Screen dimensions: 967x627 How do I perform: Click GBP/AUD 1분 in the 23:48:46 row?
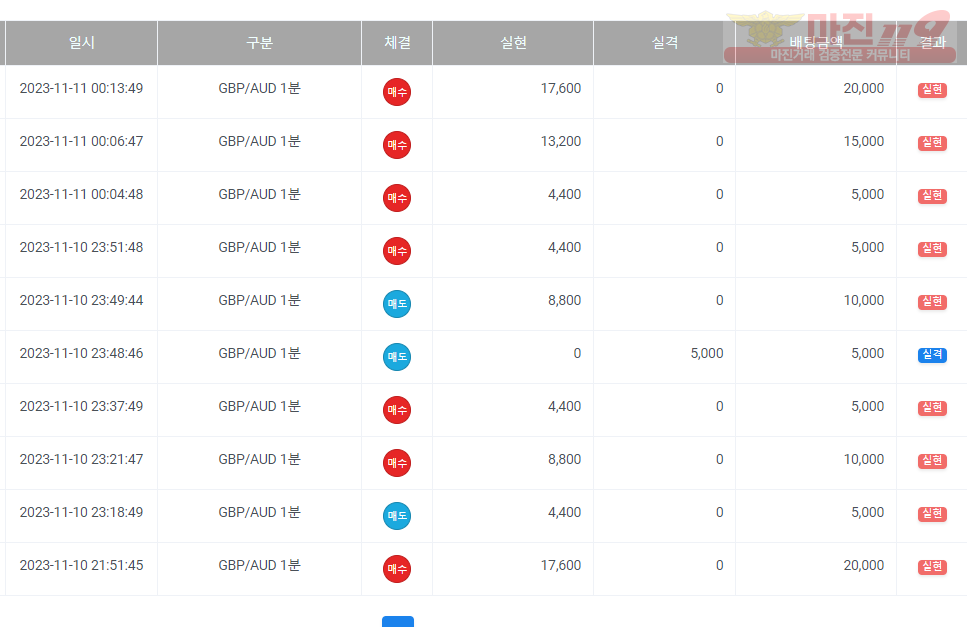pos(259,353)
